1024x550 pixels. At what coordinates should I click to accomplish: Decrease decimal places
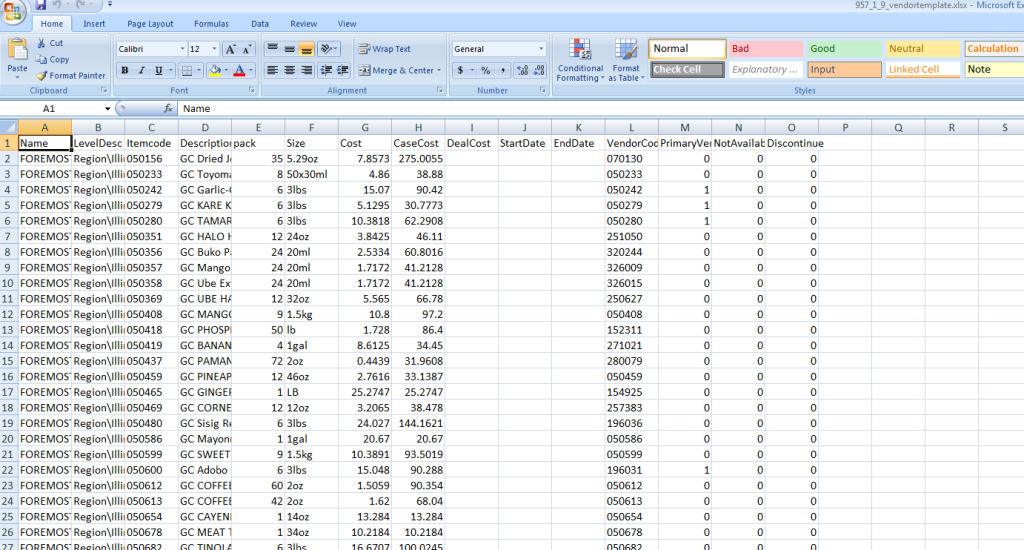click(539, 71)
